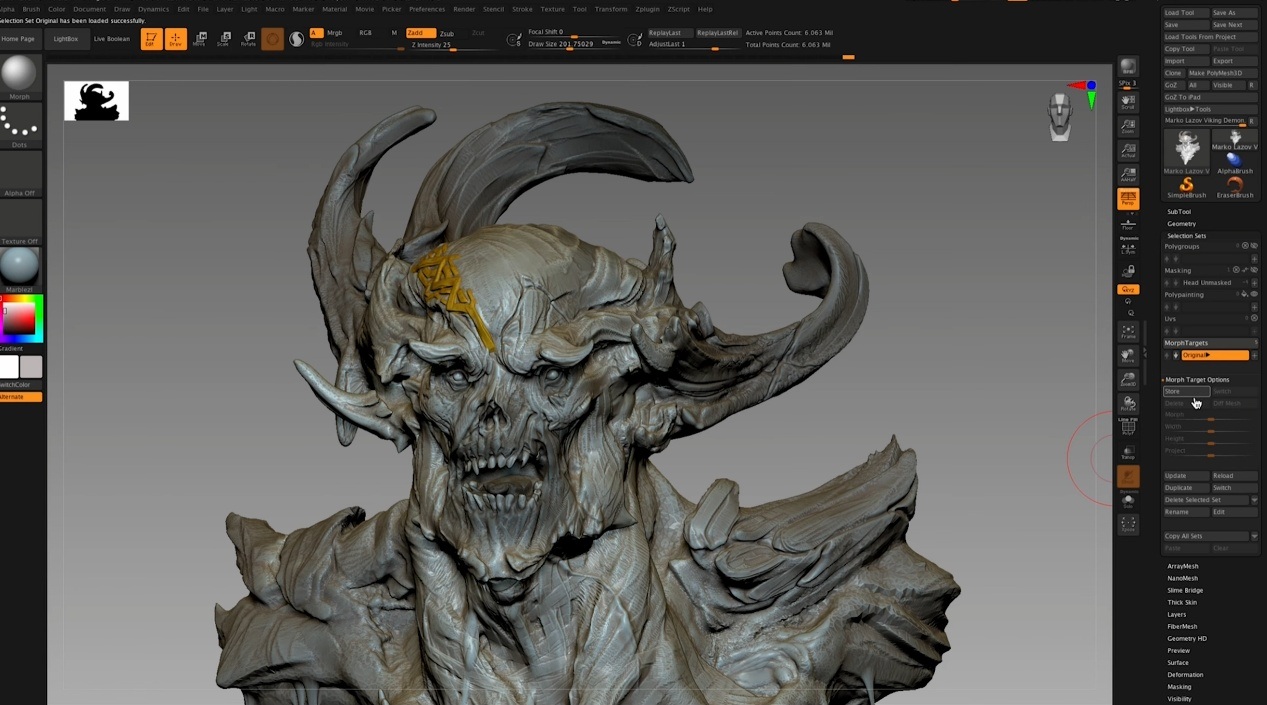Expand the Layers section

1176,614
